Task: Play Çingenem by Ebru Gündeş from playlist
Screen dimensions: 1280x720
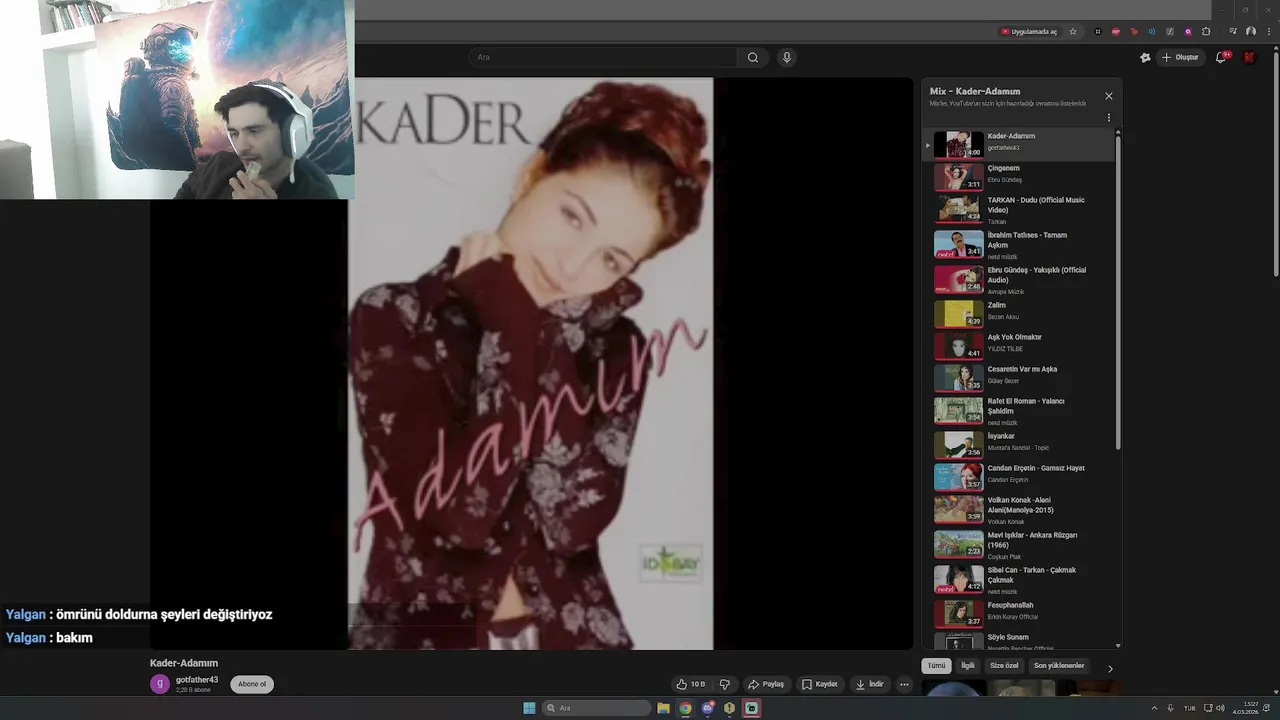Action: tap(1017, 177)
